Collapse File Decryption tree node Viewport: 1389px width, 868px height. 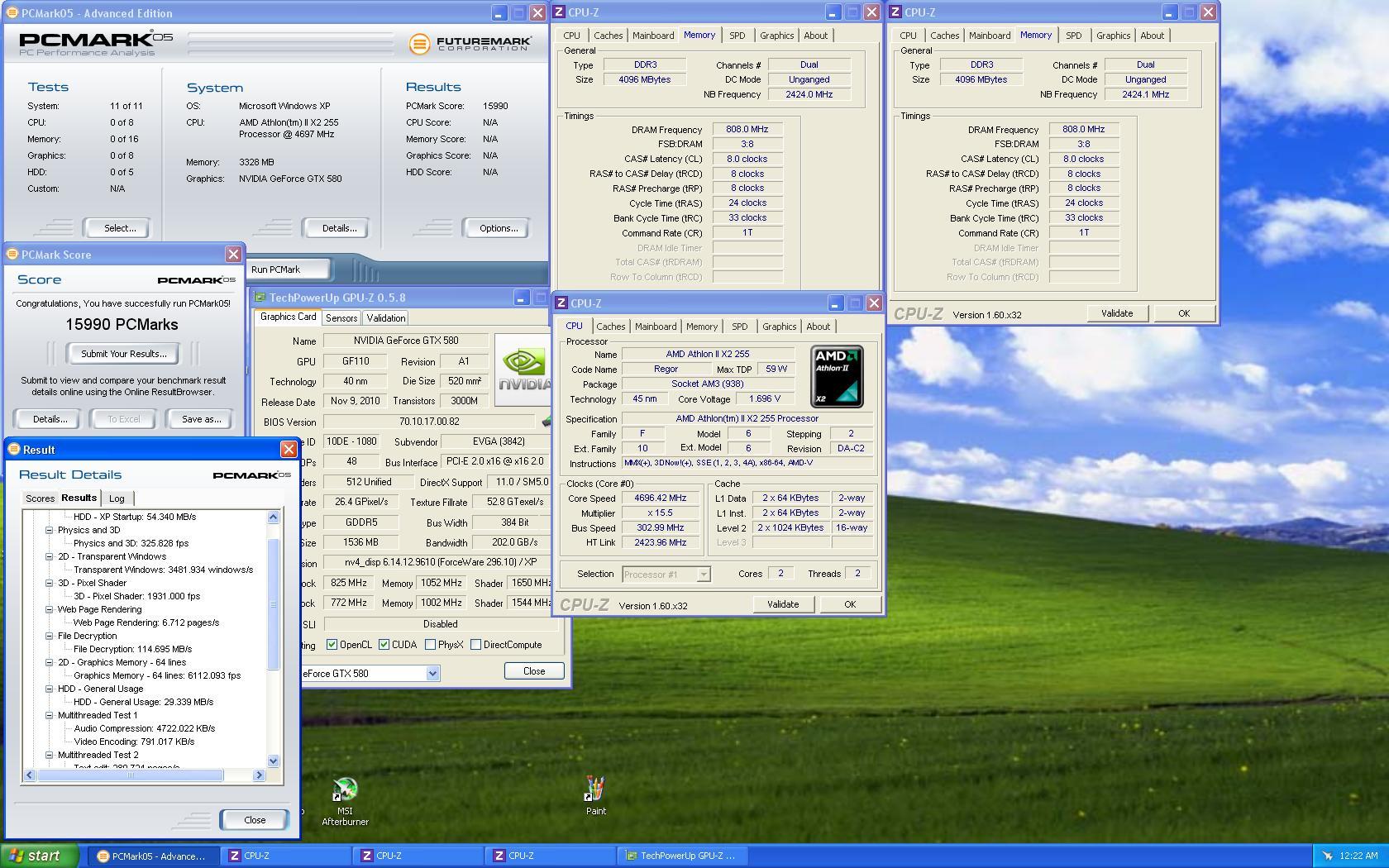tap(49, 636)
